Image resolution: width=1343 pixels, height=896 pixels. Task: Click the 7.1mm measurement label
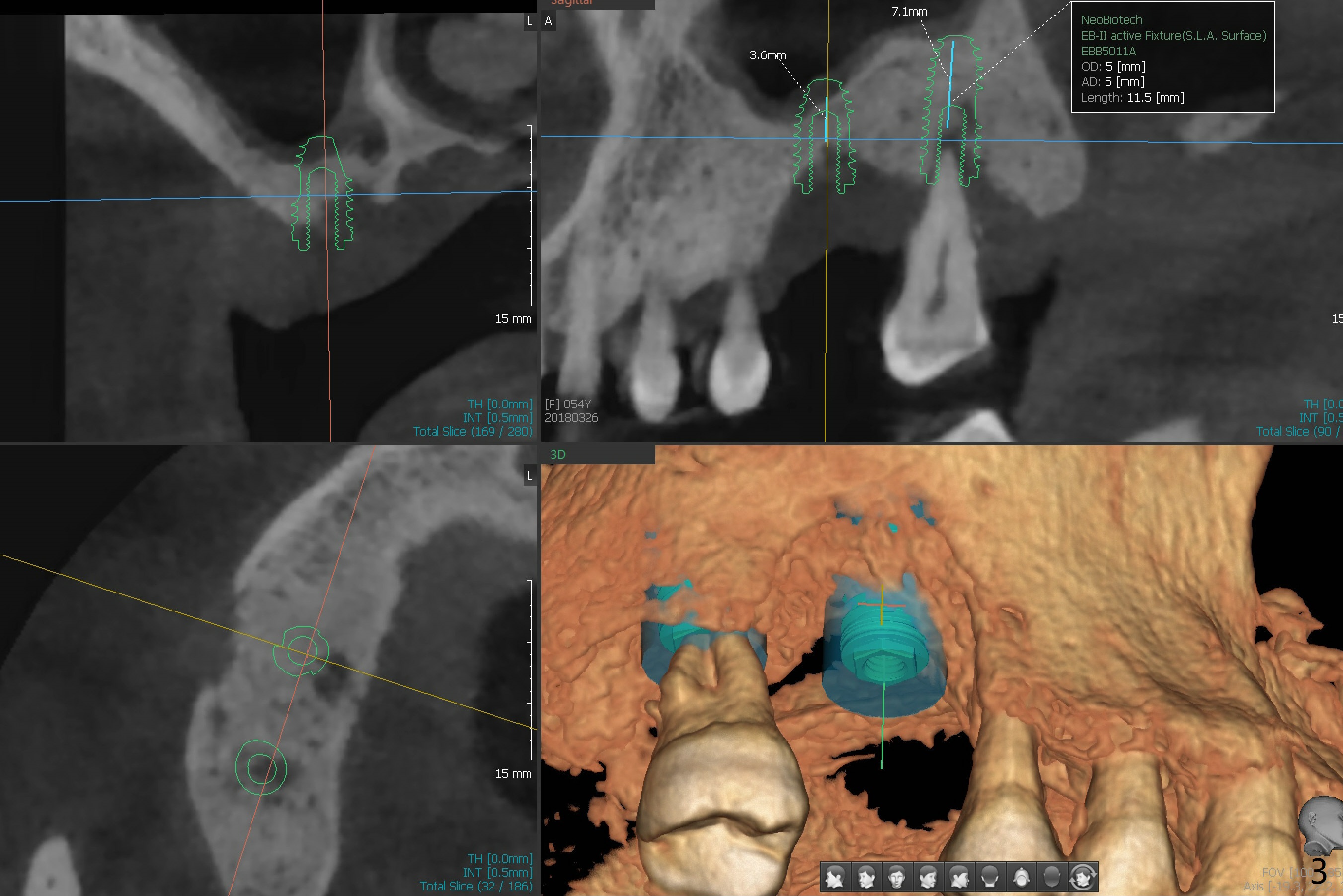point(909,11)
